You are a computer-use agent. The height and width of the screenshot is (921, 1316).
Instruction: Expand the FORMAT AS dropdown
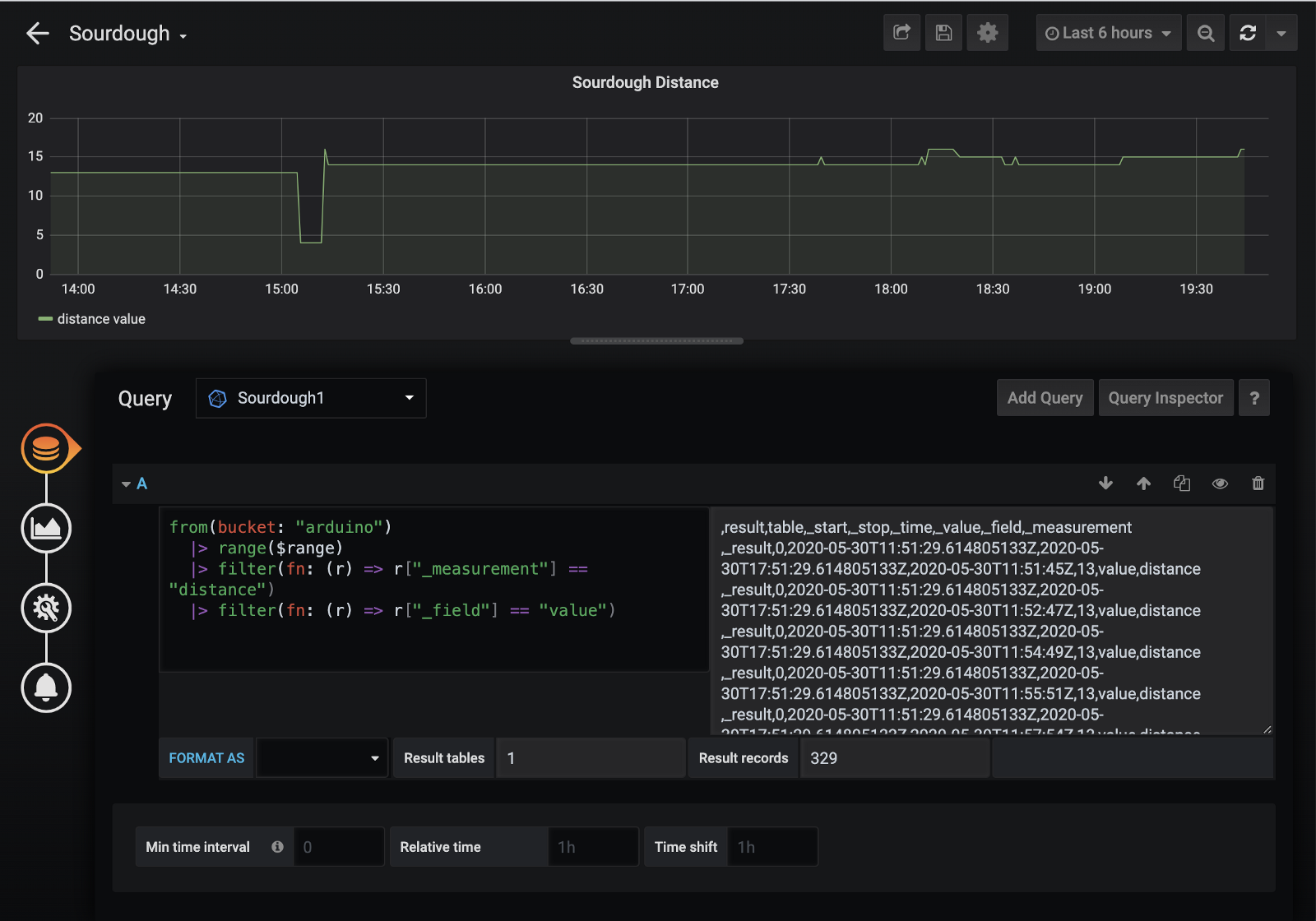[x=322, y=758]
